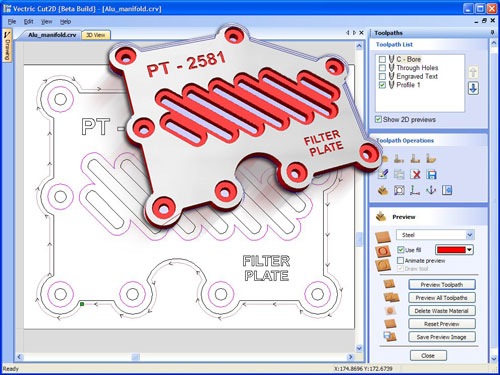Viewport: 500px width, 375px height.
Task: Click the edit toolpath pencil icon
Action: pos(383,174)
